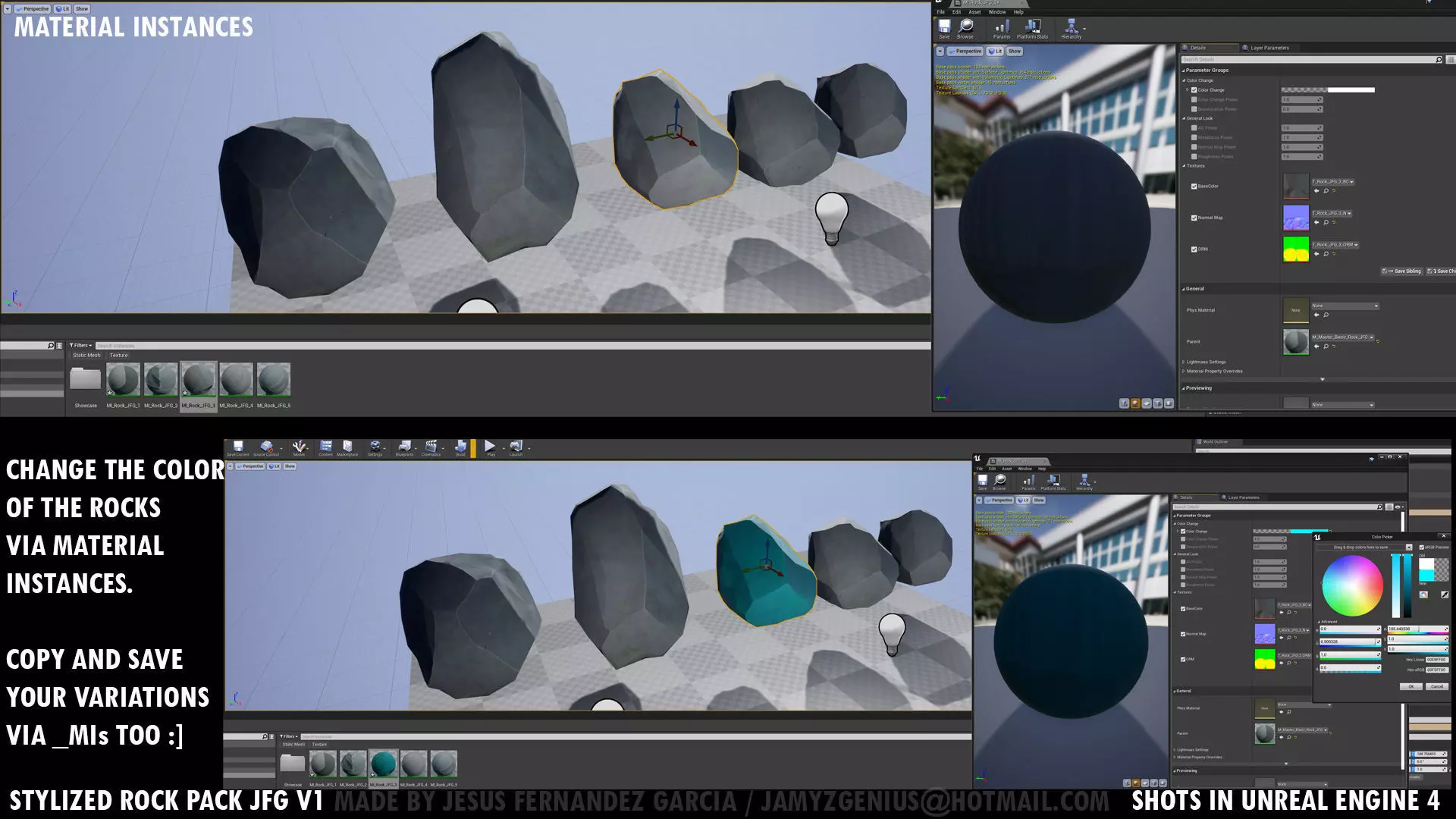1456x819 pixels.
Task: Pick the eyedropper in the Color Picker
Action: click(1445, 595)
